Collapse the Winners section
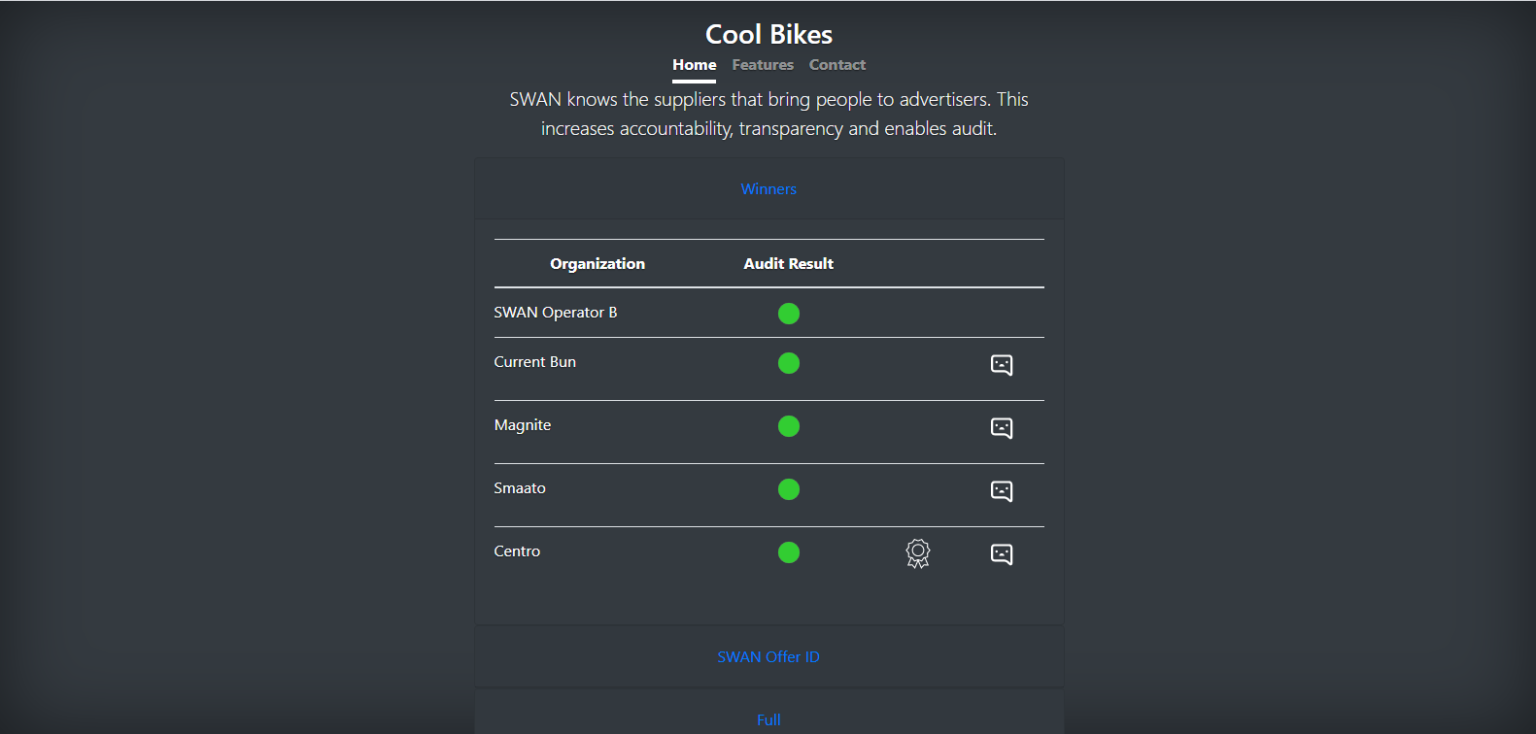Image resolution: width=1536 pixels, height=734 pixels. pyautogui.click(x=769, y=189)
